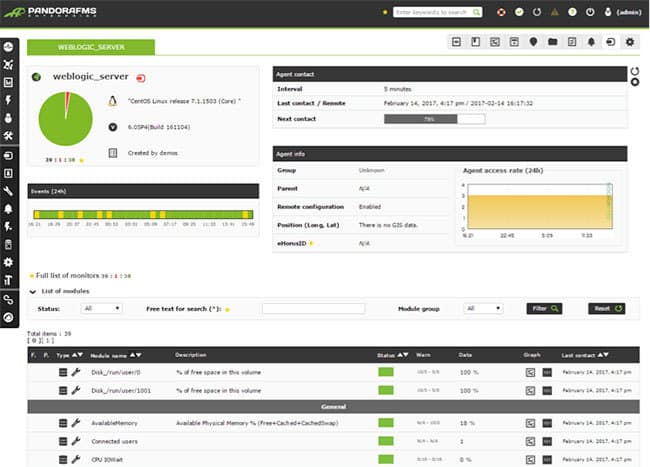This screenshot has width=650, height=467.
Task: Click the sidebar download-box icon
Action: click(8, 173)
